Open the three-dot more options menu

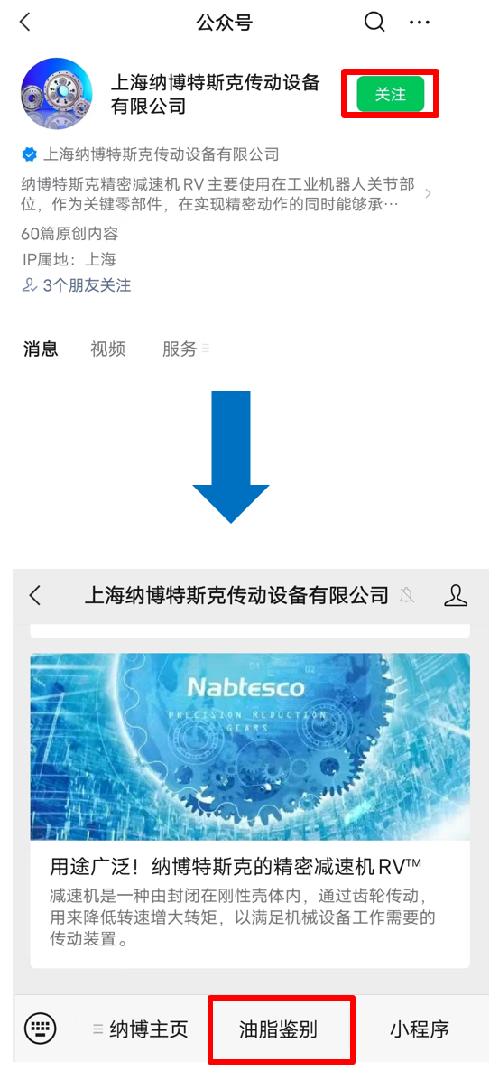coord(420,22)
